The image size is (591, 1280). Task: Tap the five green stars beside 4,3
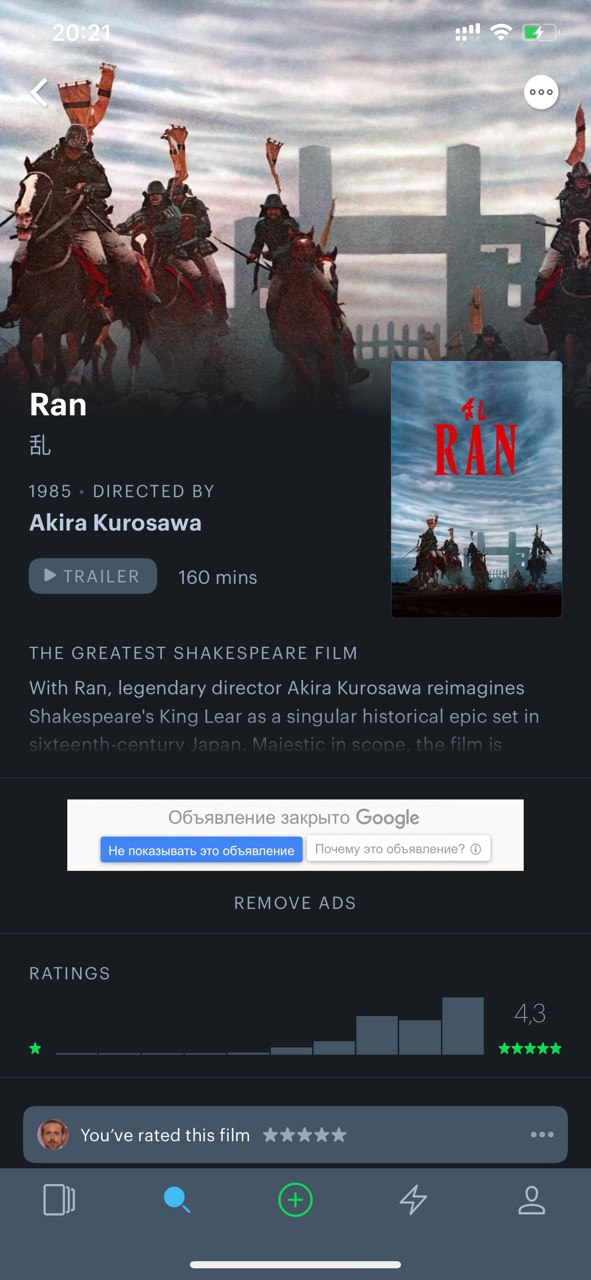pos(530,1049)
